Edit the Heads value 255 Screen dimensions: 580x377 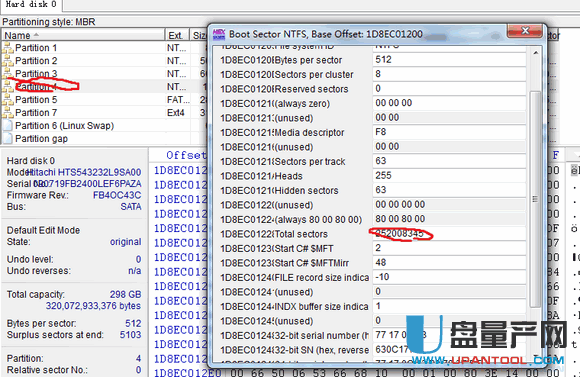coord(449,176)
